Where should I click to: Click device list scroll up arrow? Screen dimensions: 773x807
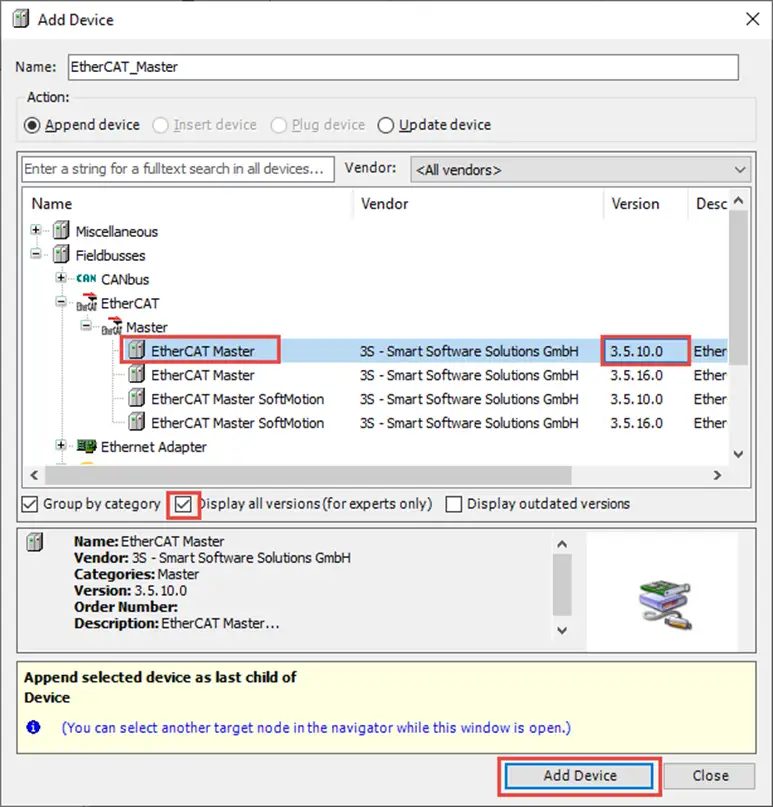(x=739, y=200)
